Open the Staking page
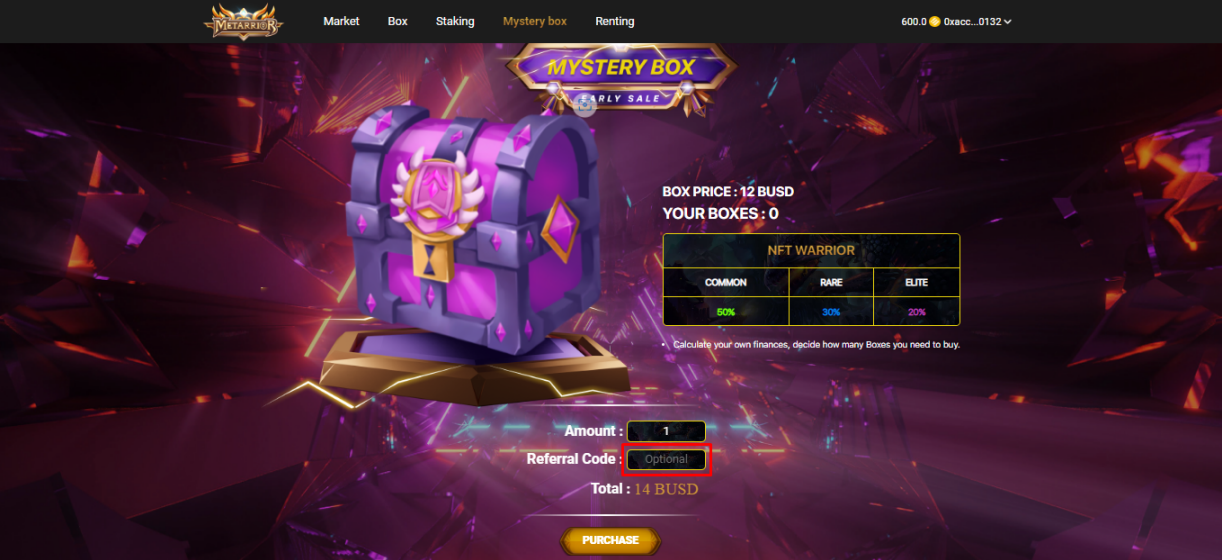The image size is (1222, 560). (455, 21)
